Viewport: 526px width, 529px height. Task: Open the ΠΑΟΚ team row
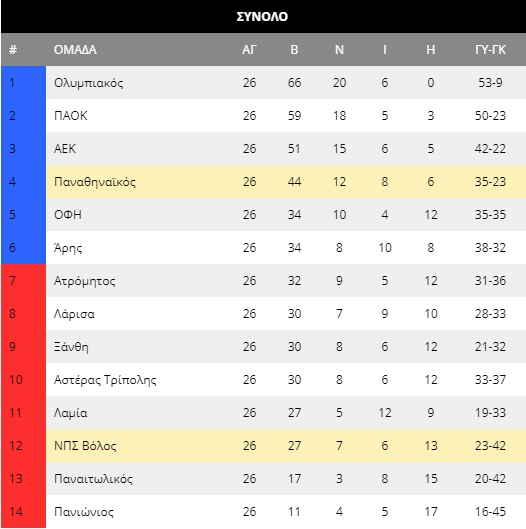[286, 116]
